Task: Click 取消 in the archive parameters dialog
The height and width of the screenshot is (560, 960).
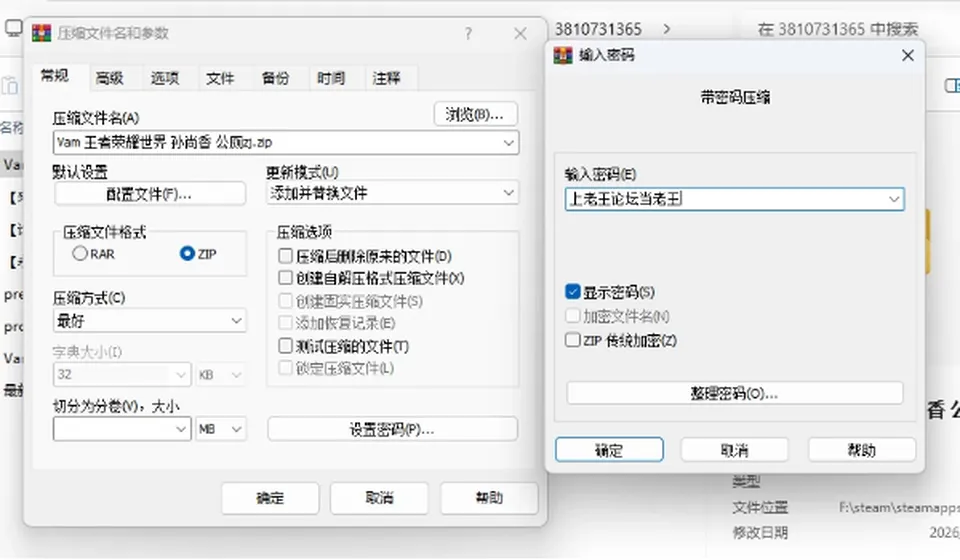Action: click(380, 498)
